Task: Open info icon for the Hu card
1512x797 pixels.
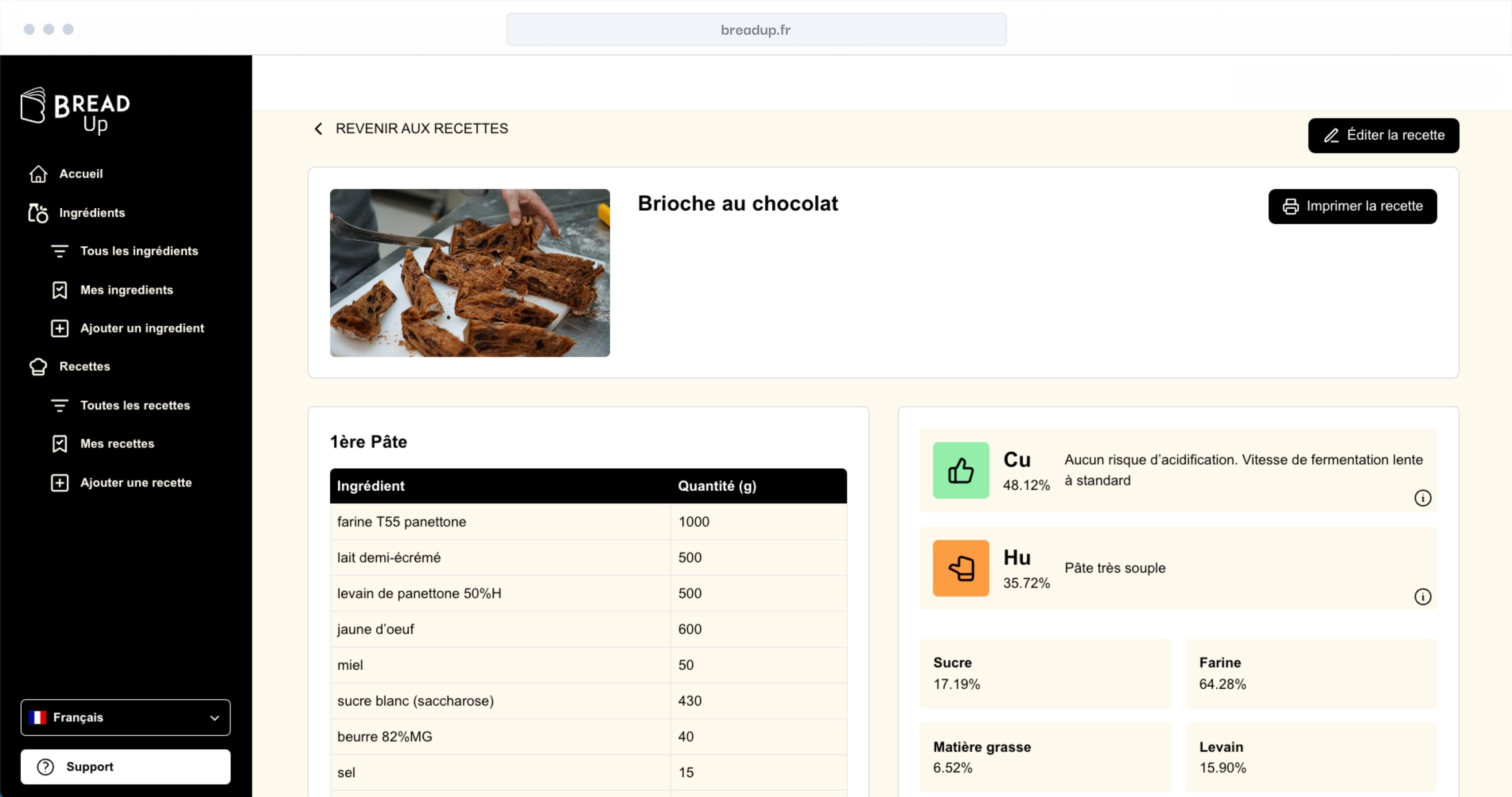Action: pos(1422,596)
